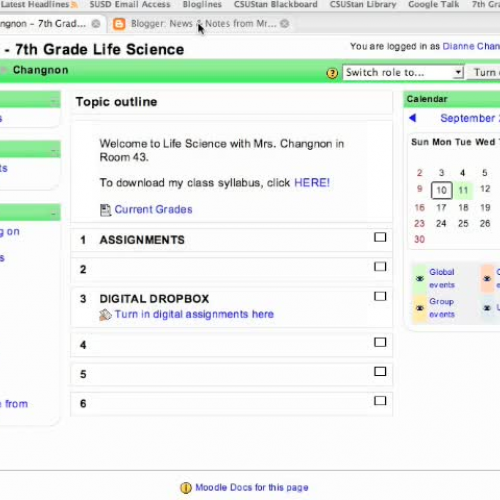This screenshot has height=500, width=500.
Task: Click the digital dropbox assignment icon
Action: tap(105, 314)
